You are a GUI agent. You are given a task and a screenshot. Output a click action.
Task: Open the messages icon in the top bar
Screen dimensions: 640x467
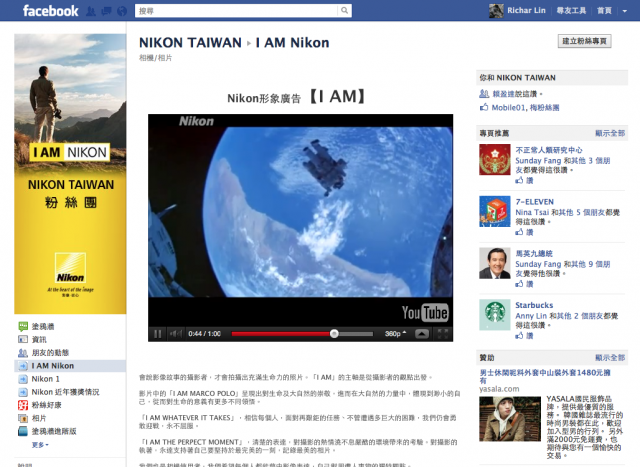click(x=107, y=11)
